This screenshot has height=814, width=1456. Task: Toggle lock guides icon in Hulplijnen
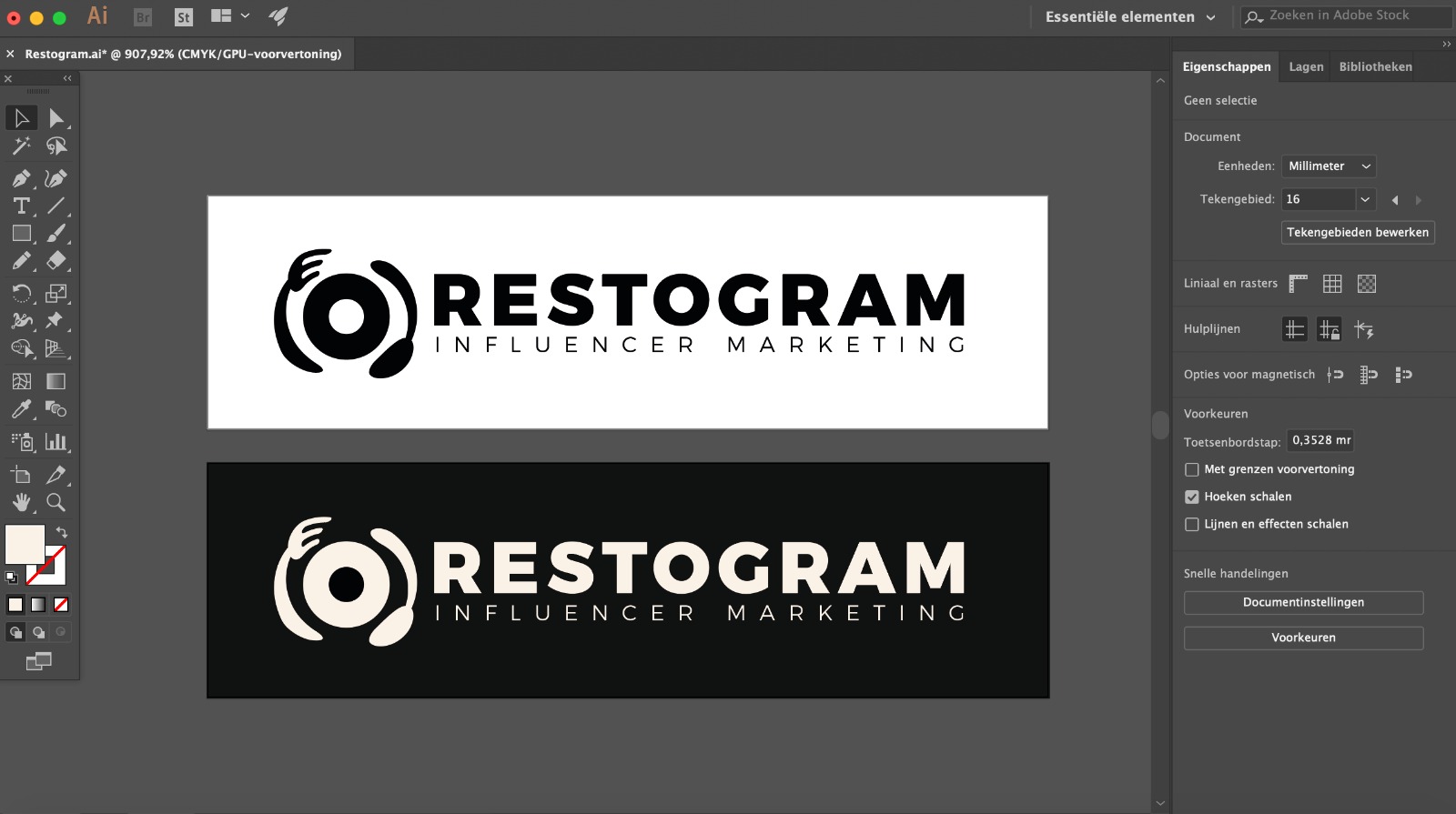pyautogui.click(x=1330, y=329)
